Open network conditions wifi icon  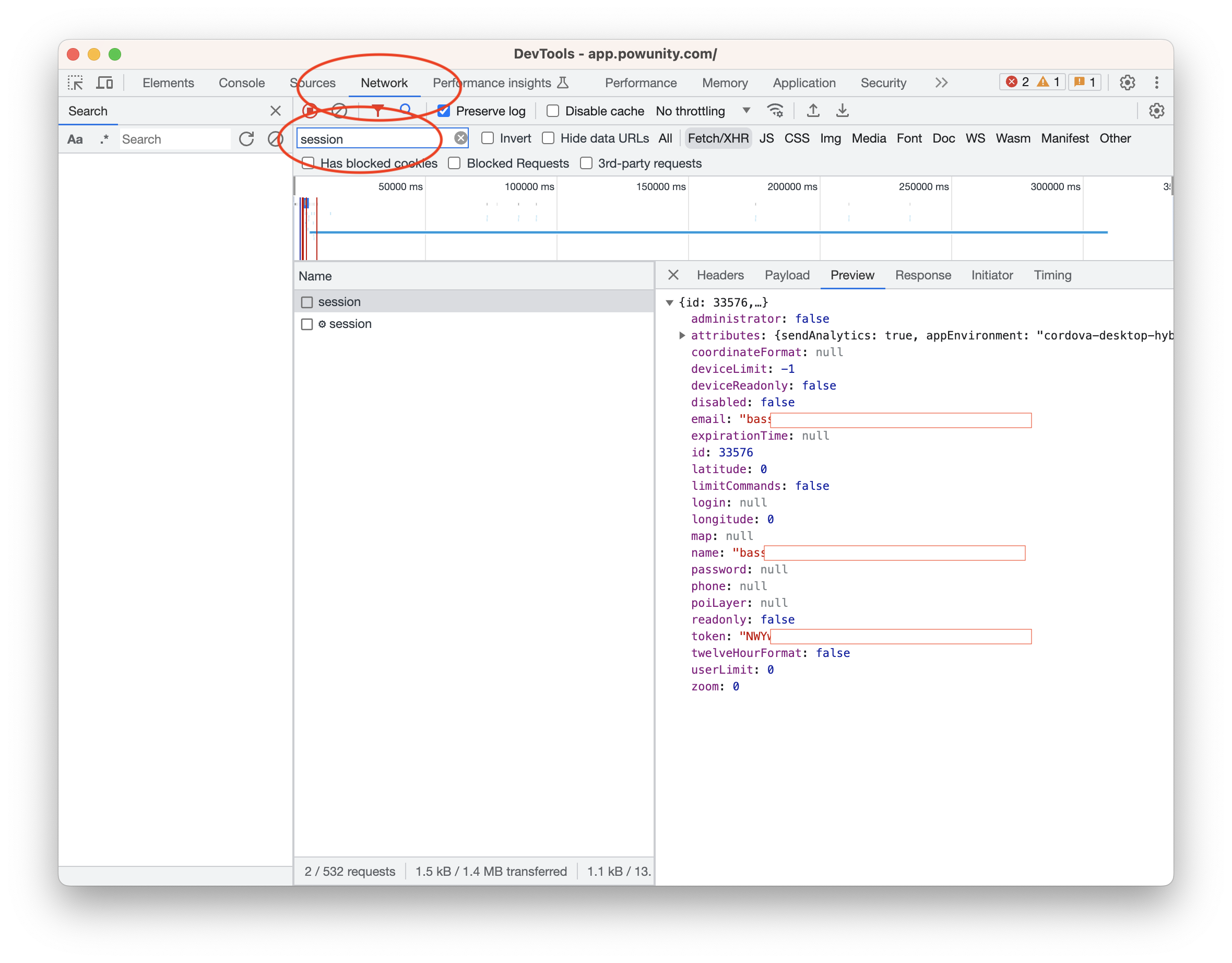pos(775,111)
